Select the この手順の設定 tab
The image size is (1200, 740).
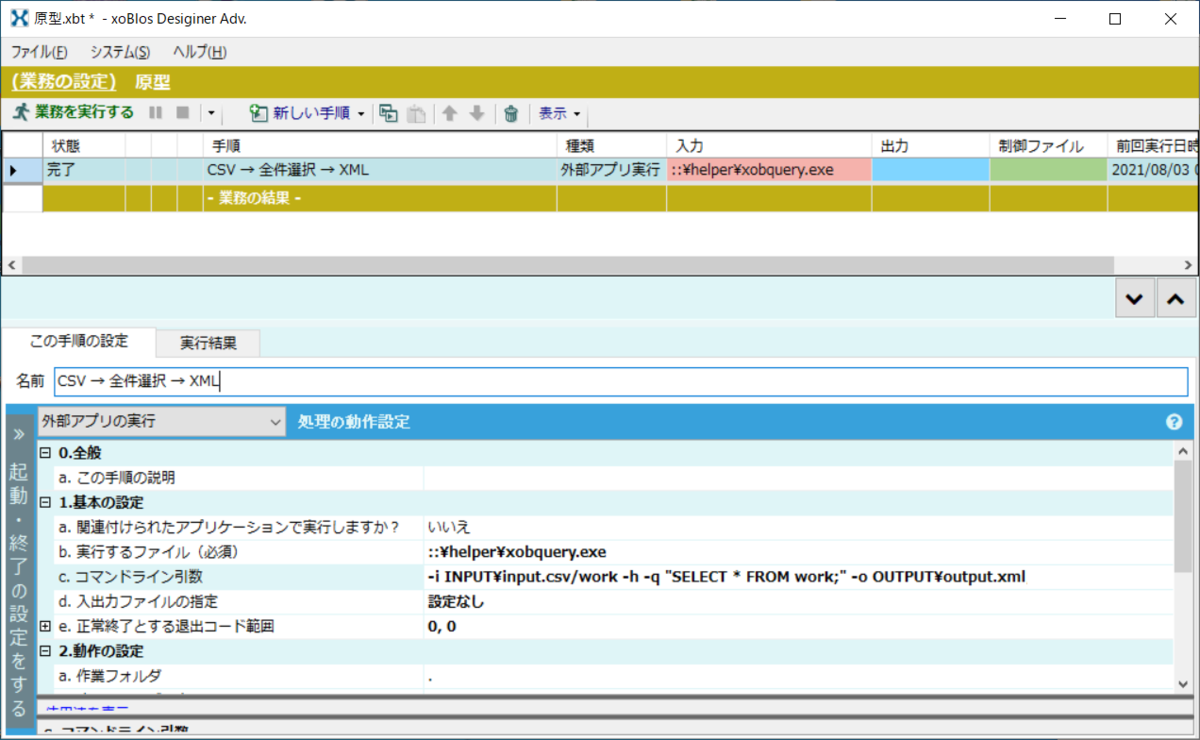[x=79, y=341]
